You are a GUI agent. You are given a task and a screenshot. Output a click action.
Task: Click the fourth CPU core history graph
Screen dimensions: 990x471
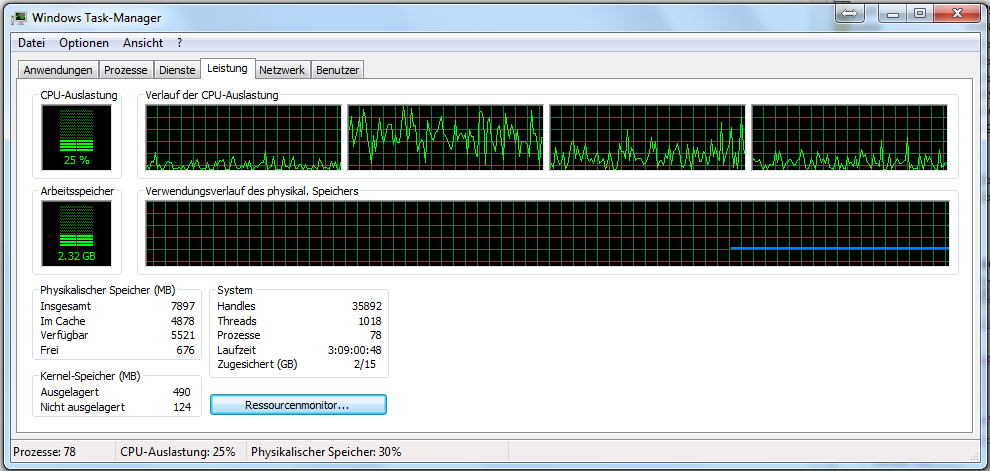(x=849, y=137)
